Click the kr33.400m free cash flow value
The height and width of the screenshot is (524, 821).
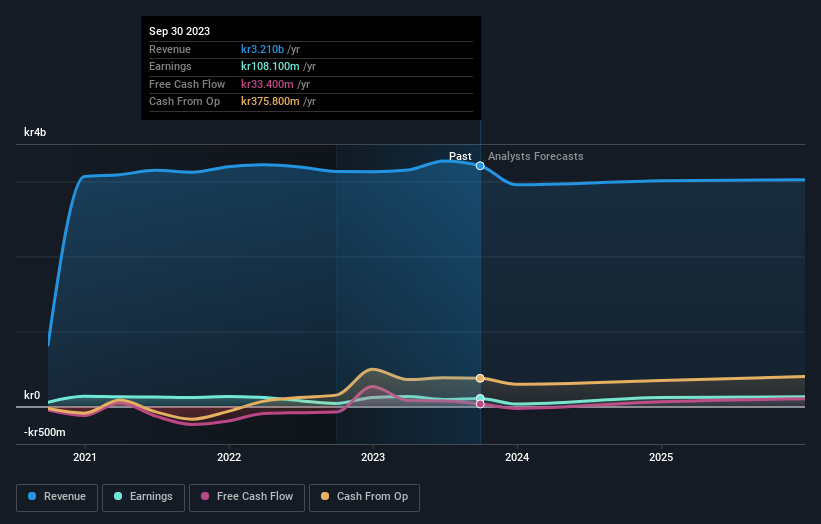click(x=267, y=84)
